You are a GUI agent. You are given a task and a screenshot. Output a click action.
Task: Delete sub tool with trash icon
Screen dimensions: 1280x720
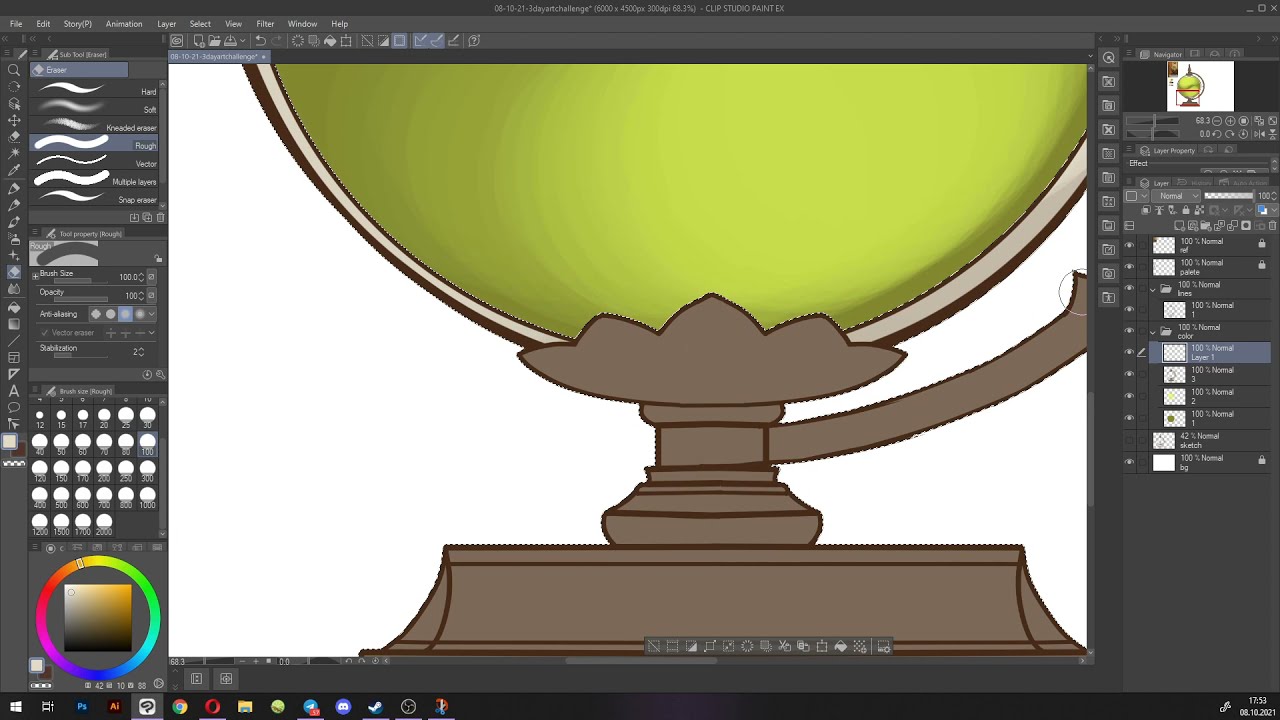tap(160, 217)
